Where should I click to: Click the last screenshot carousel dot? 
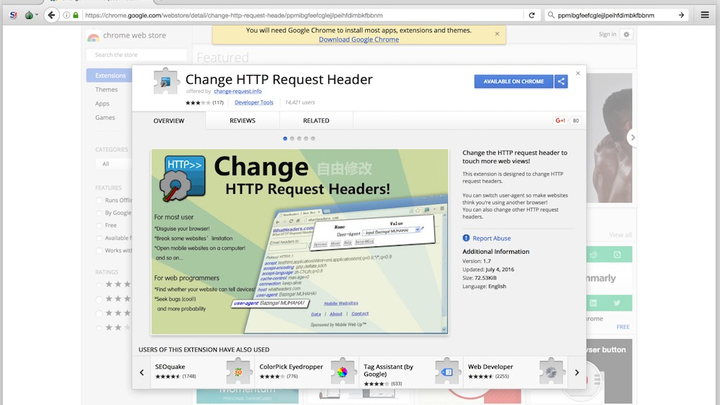click(313, 138)
